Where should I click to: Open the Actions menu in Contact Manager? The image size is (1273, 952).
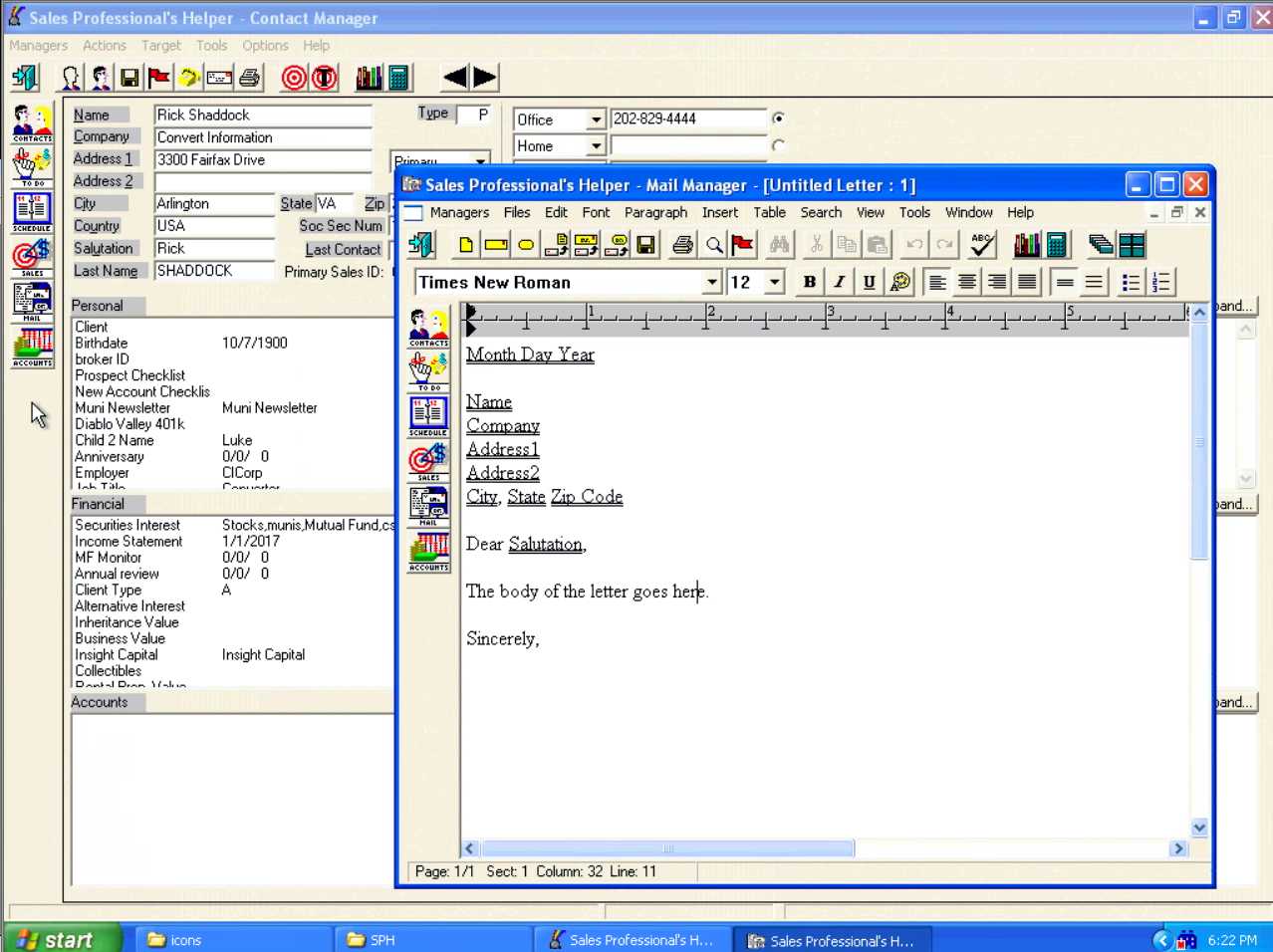click(x=105, y=46)
